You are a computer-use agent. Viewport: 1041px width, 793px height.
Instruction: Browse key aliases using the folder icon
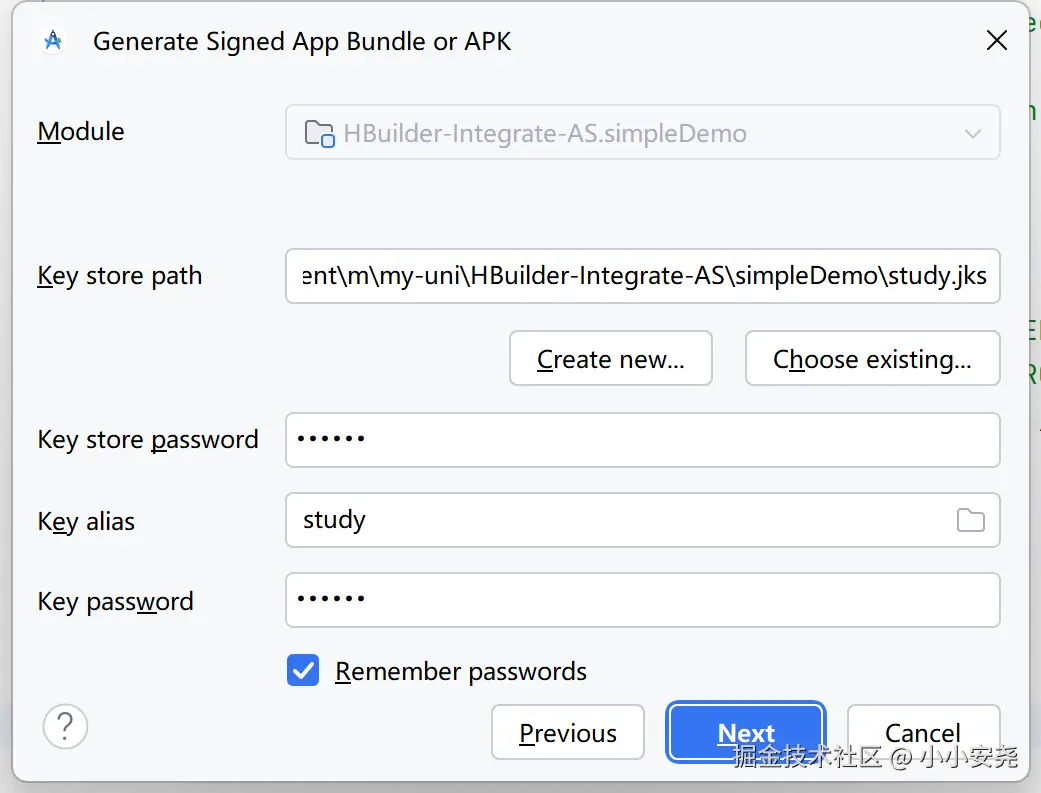pos(970,520)
